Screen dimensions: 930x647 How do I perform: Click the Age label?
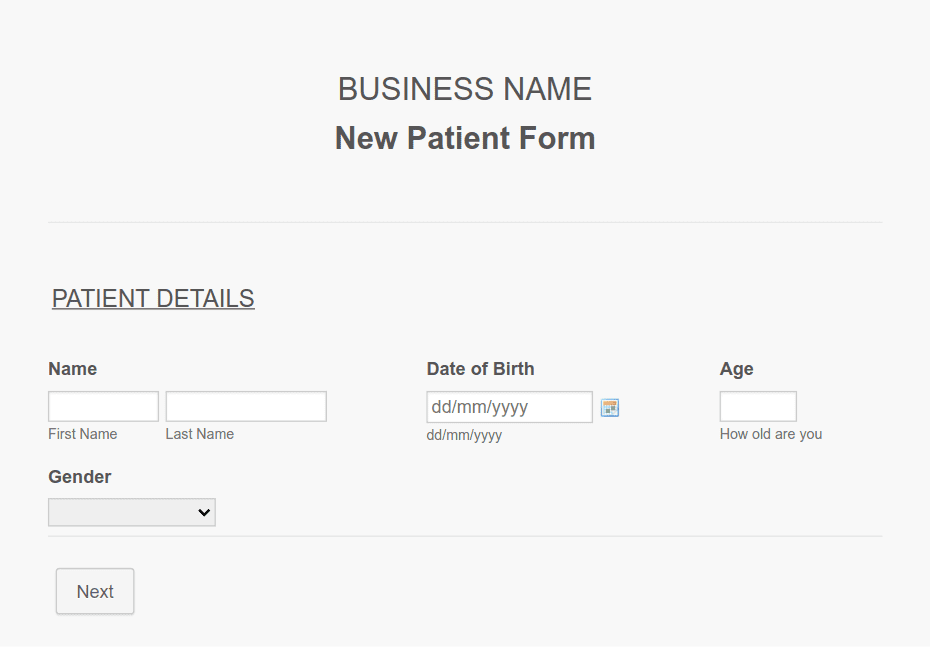click(x=736, y=369)
